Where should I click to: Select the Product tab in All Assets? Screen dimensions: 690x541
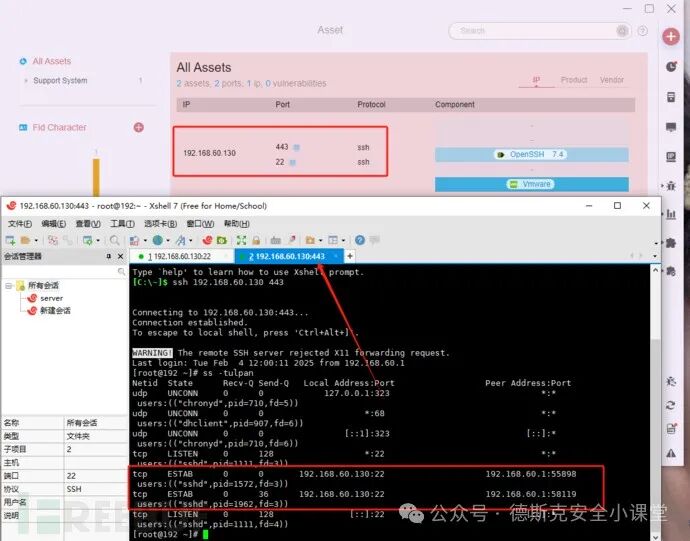pos(574,80)
